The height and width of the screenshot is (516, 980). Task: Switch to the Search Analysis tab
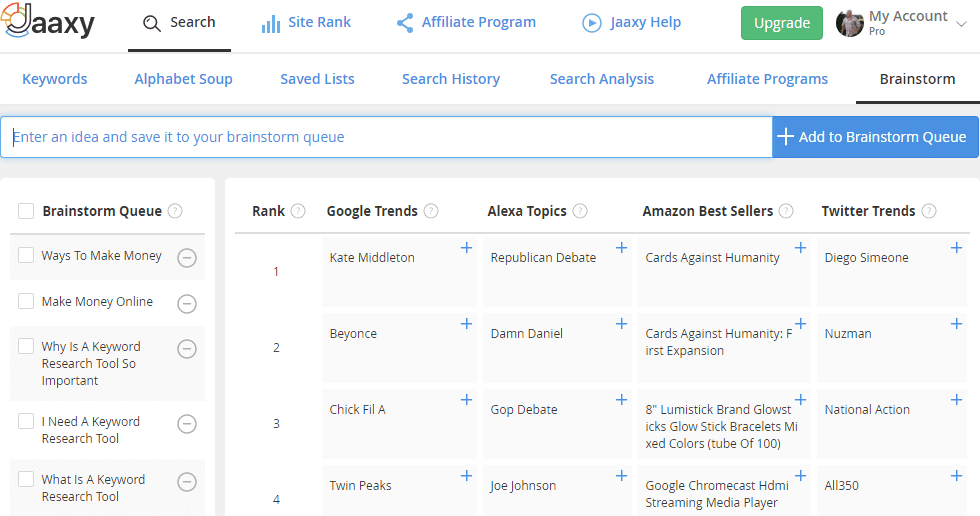coord(602,79)
